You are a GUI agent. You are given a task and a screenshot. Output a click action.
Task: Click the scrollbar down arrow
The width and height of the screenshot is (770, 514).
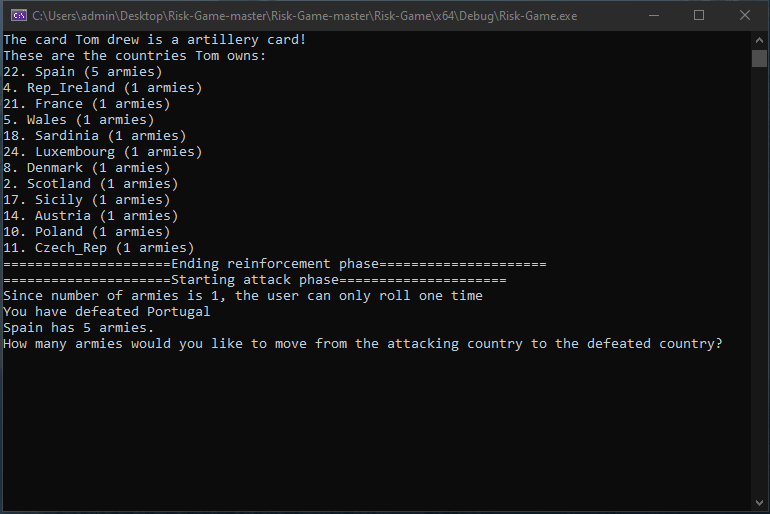click(x=759, y=504)
